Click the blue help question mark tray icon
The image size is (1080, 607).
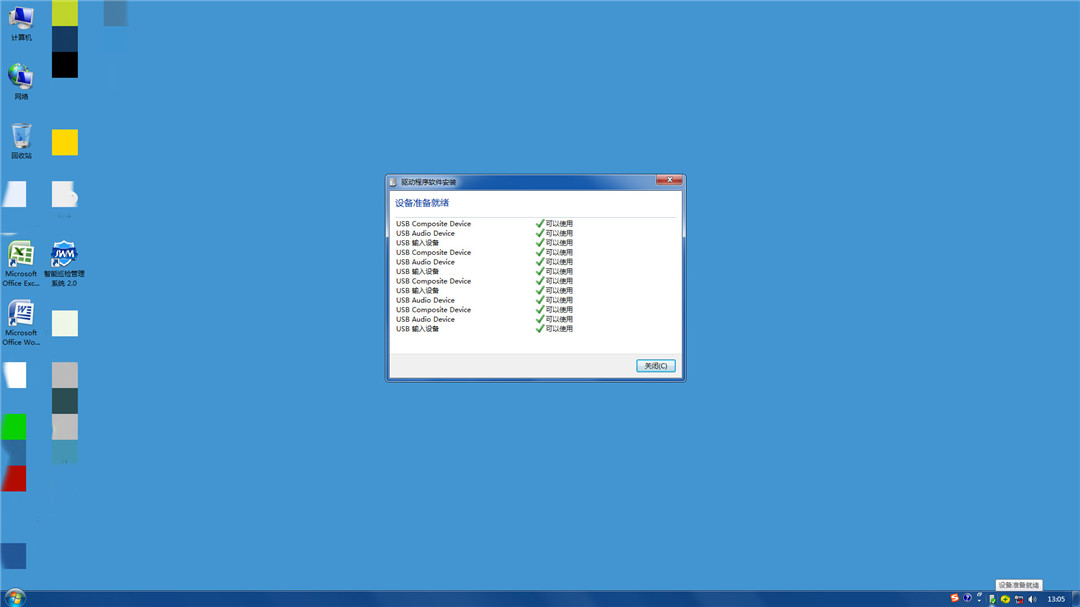click(x=967, y=598)
